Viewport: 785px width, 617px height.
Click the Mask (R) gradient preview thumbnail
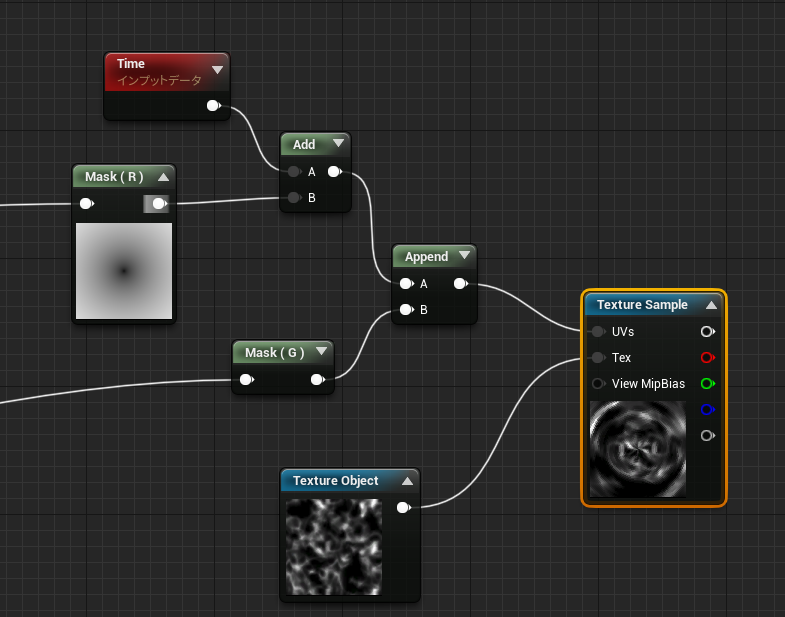point(124,271)
